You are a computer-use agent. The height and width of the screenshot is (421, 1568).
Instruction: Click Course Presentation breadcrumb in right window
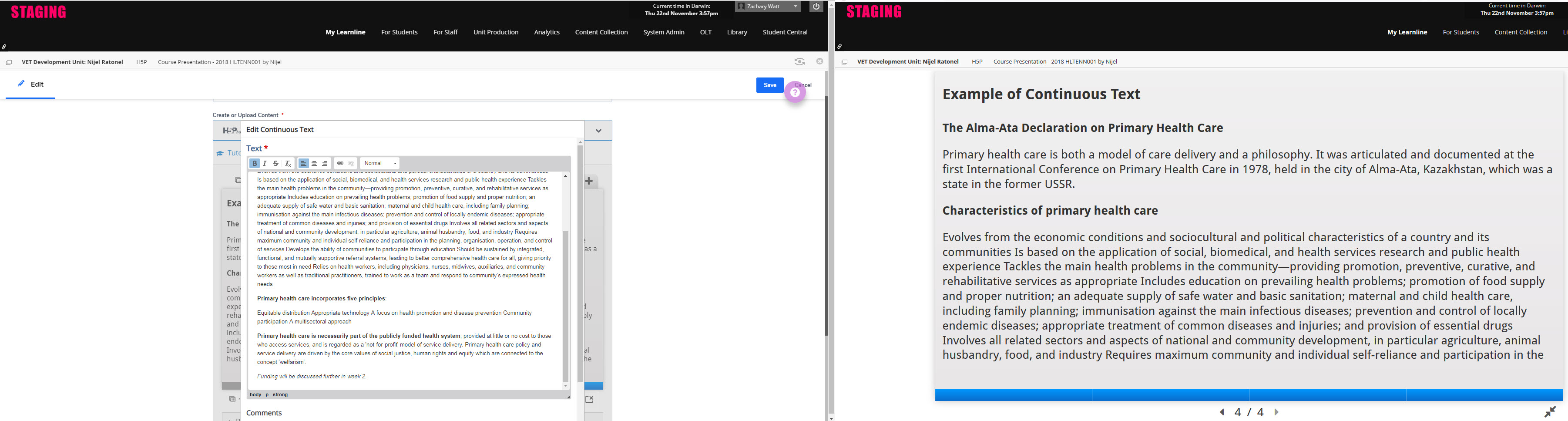pyautogui.click(x=1055, y=61)
